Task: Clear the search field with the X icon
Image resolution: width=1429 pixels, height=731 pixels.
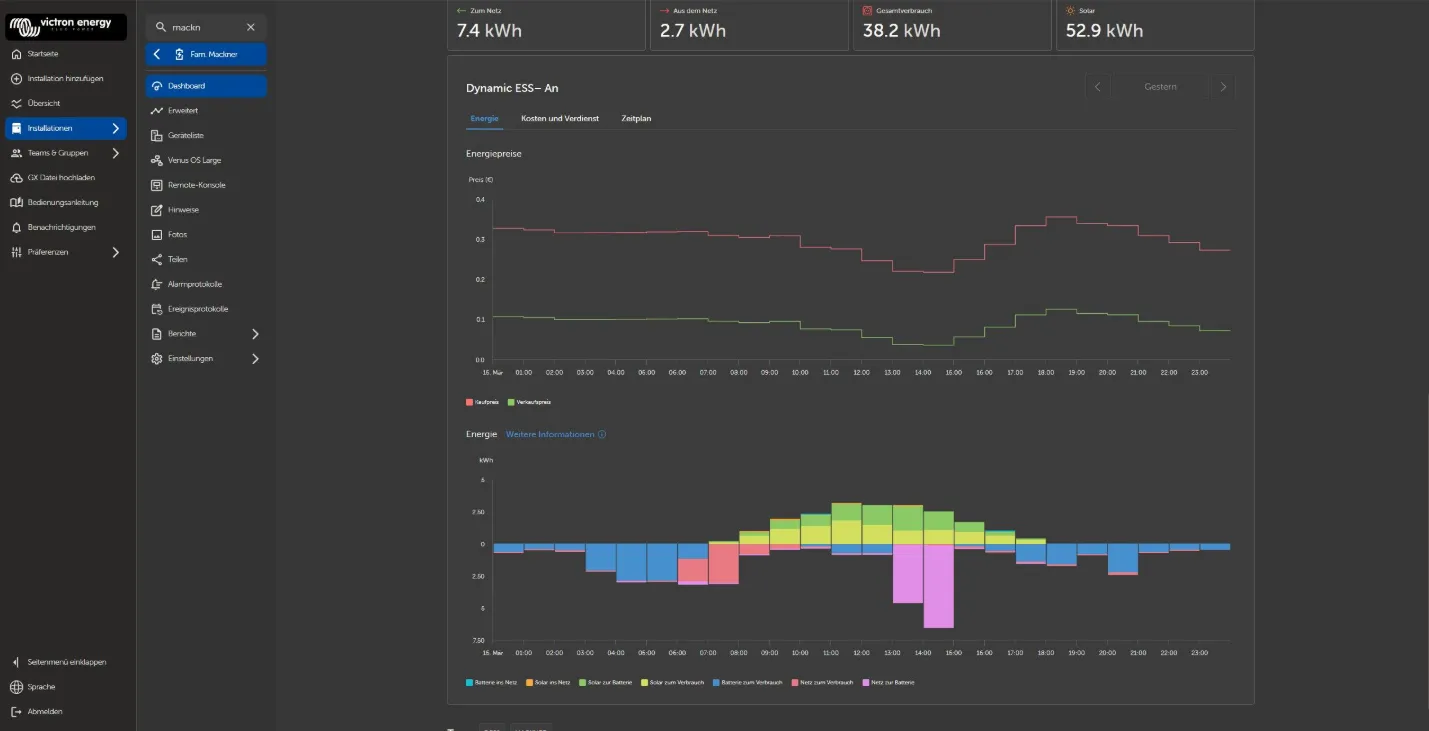Action: pos(251,27)
